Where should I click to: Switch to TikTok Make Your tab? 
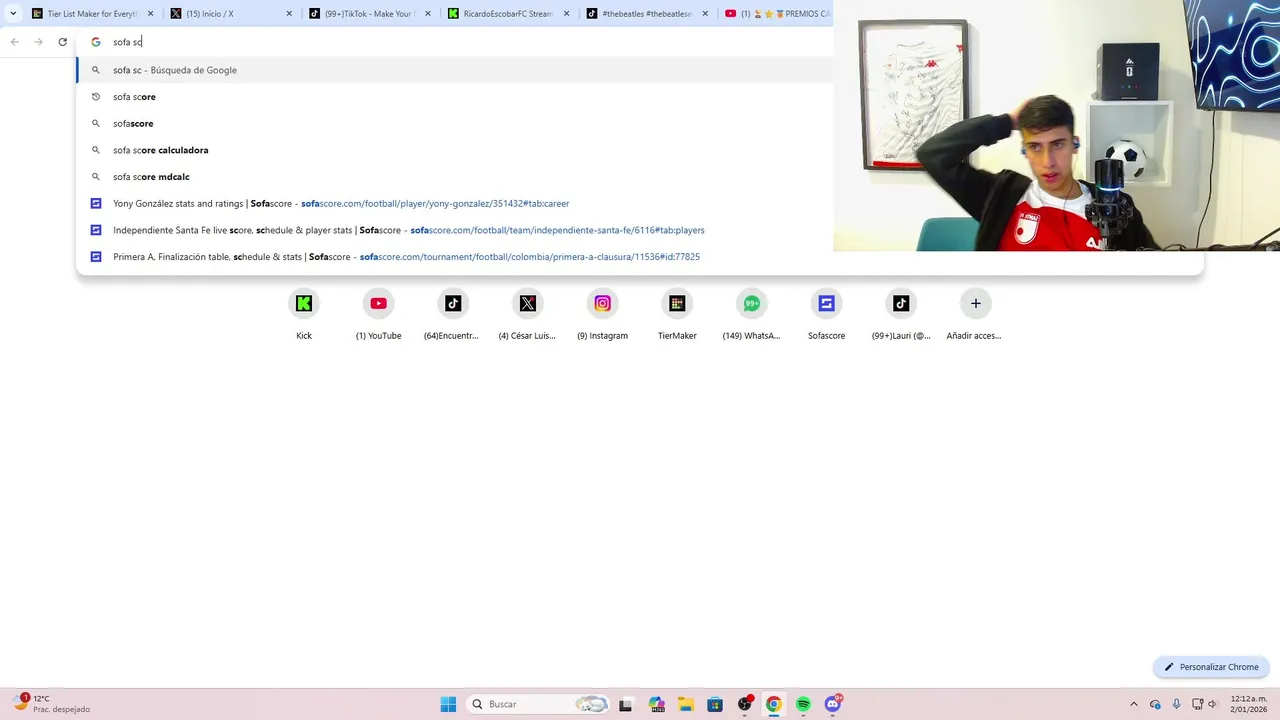click(368, 14)
